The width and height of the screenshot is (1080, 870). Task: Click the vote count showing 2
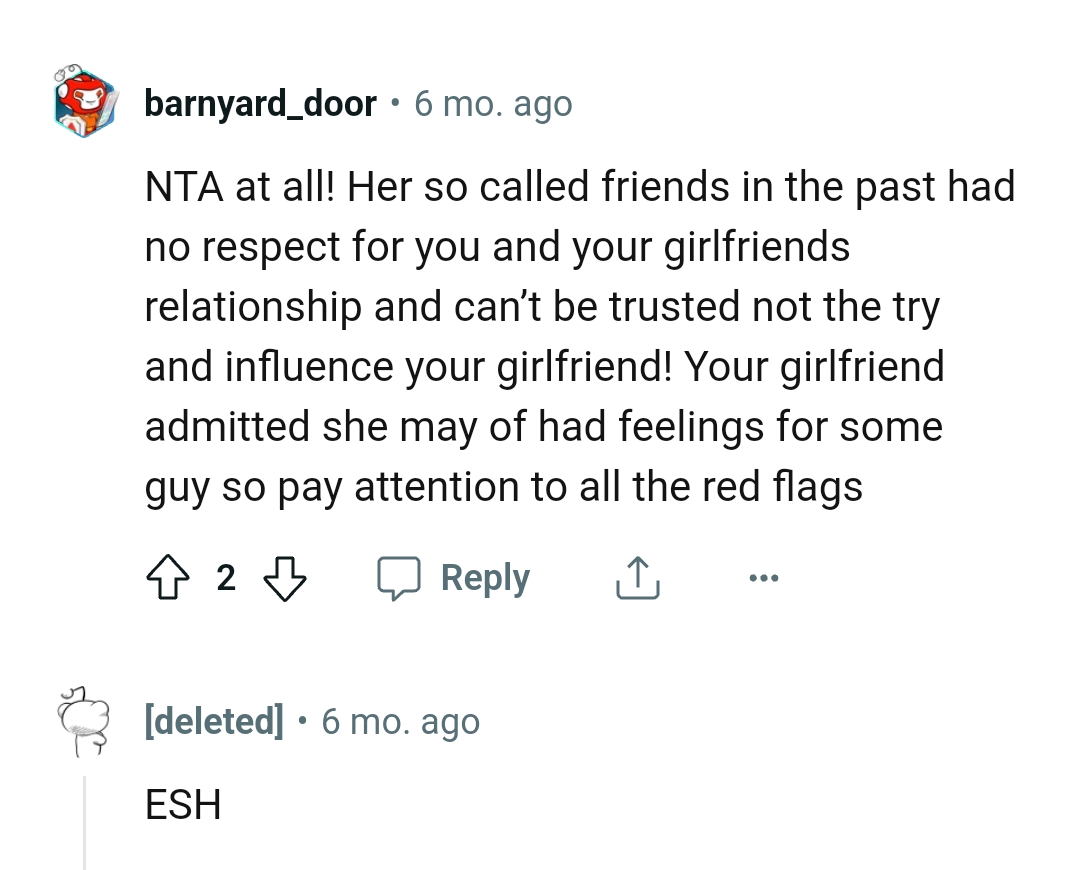pos(226,577)
